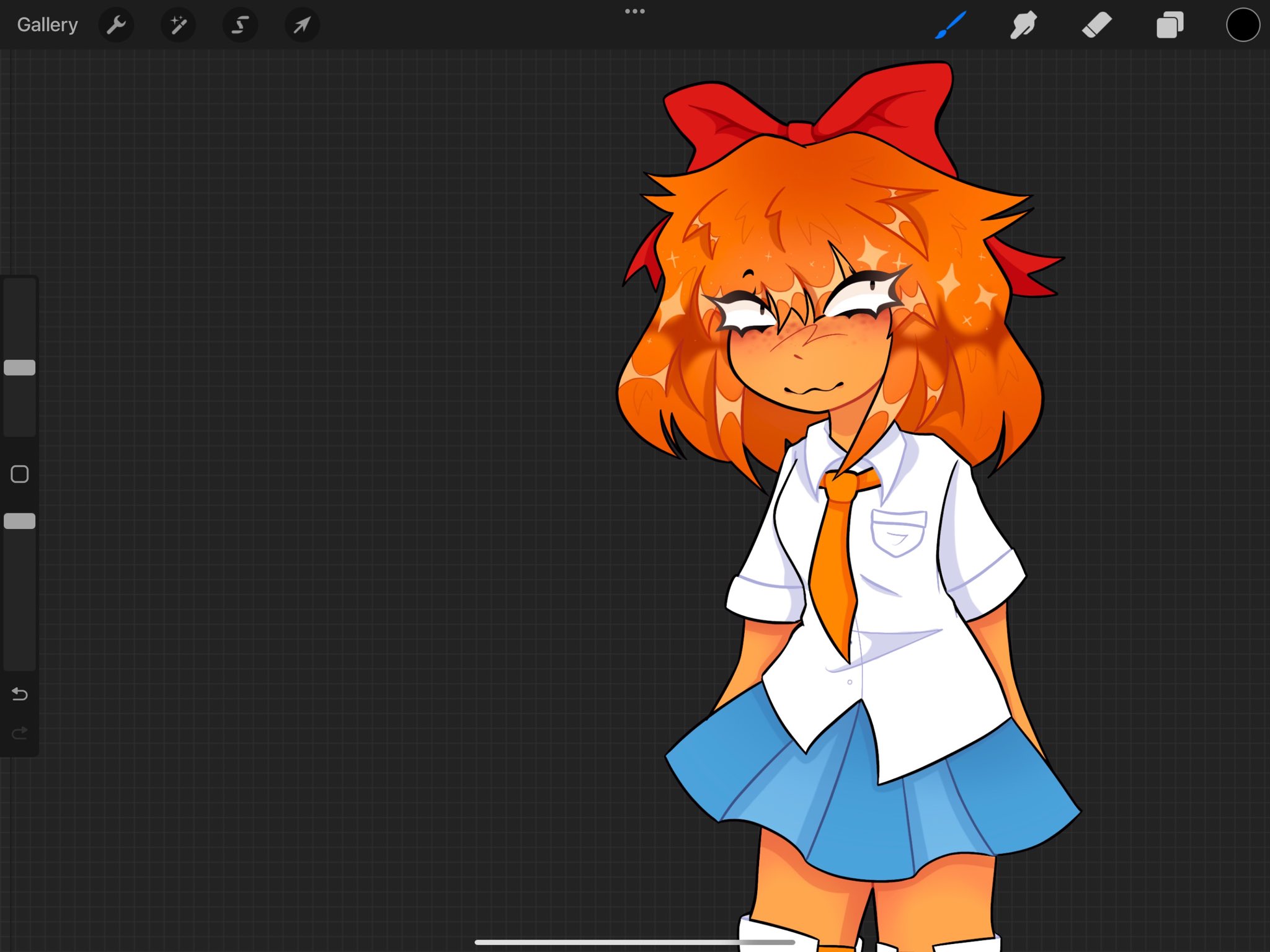Open the Layers panel
Screen dimensions: 1270x952
tap(1170, 25)
